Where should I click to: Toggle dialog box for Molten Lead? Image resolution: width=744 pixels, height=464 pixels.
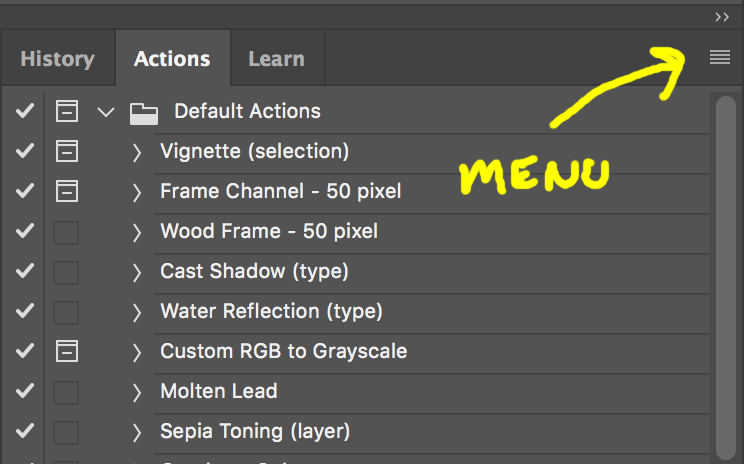(66, 392)
